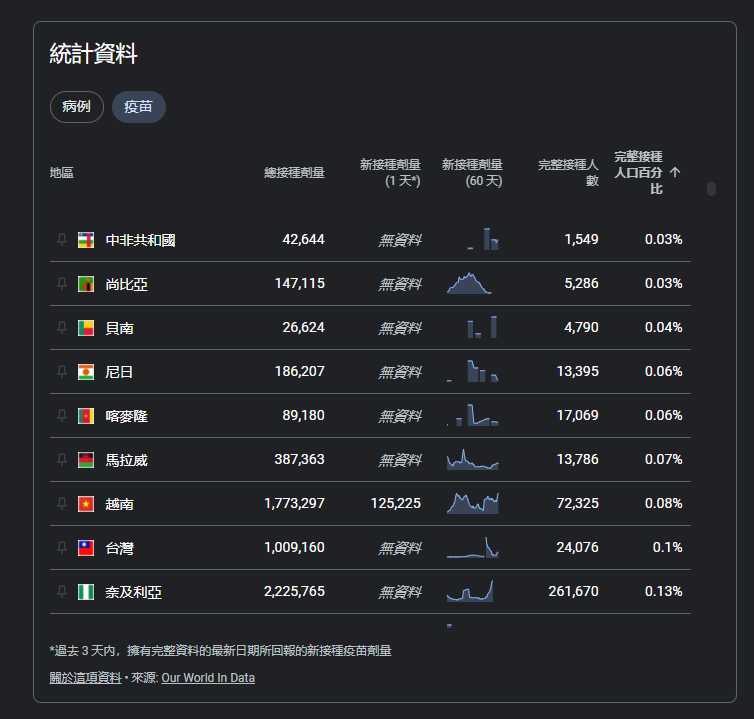Click the 尼日 flag icon

(86, 372)
